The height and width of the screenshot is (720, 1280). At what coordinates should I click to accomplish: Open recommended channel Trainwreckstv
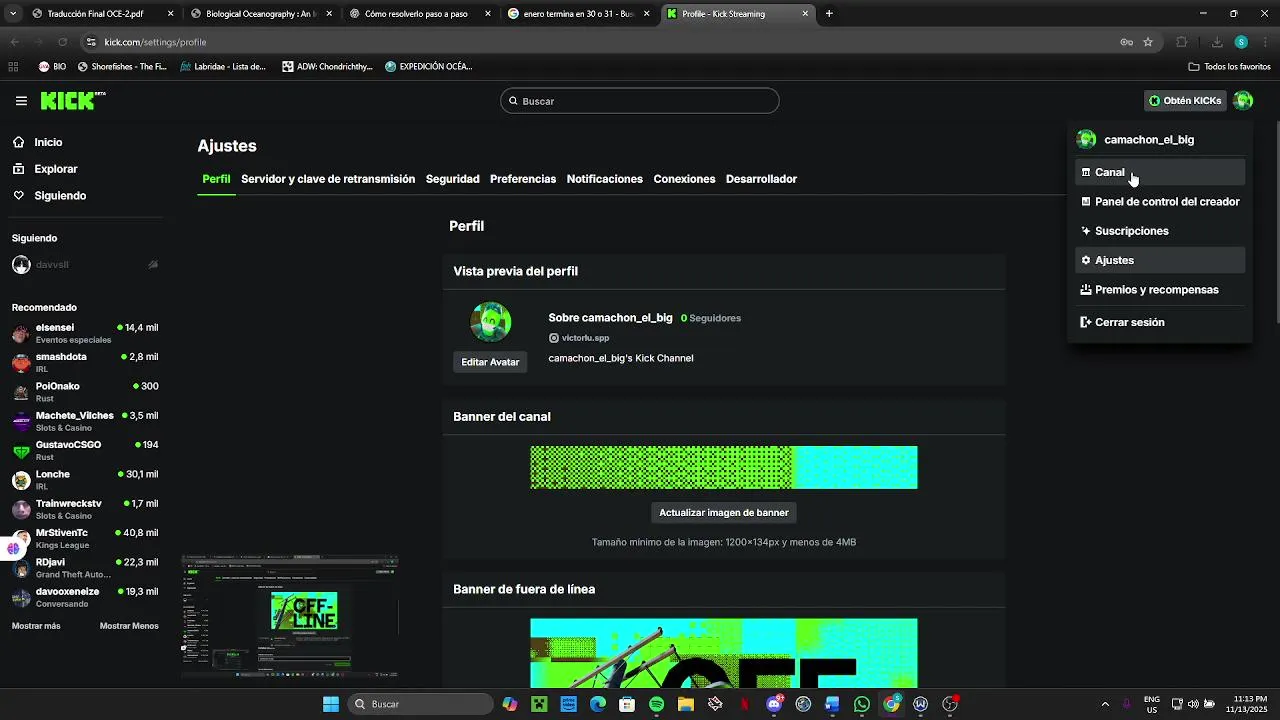click(x=85, y=509)
